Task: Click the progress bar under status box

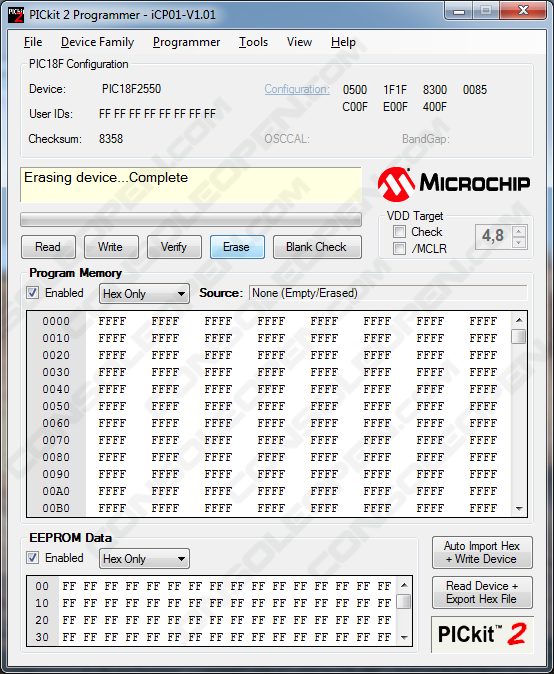Action: [x=191, y=219]
